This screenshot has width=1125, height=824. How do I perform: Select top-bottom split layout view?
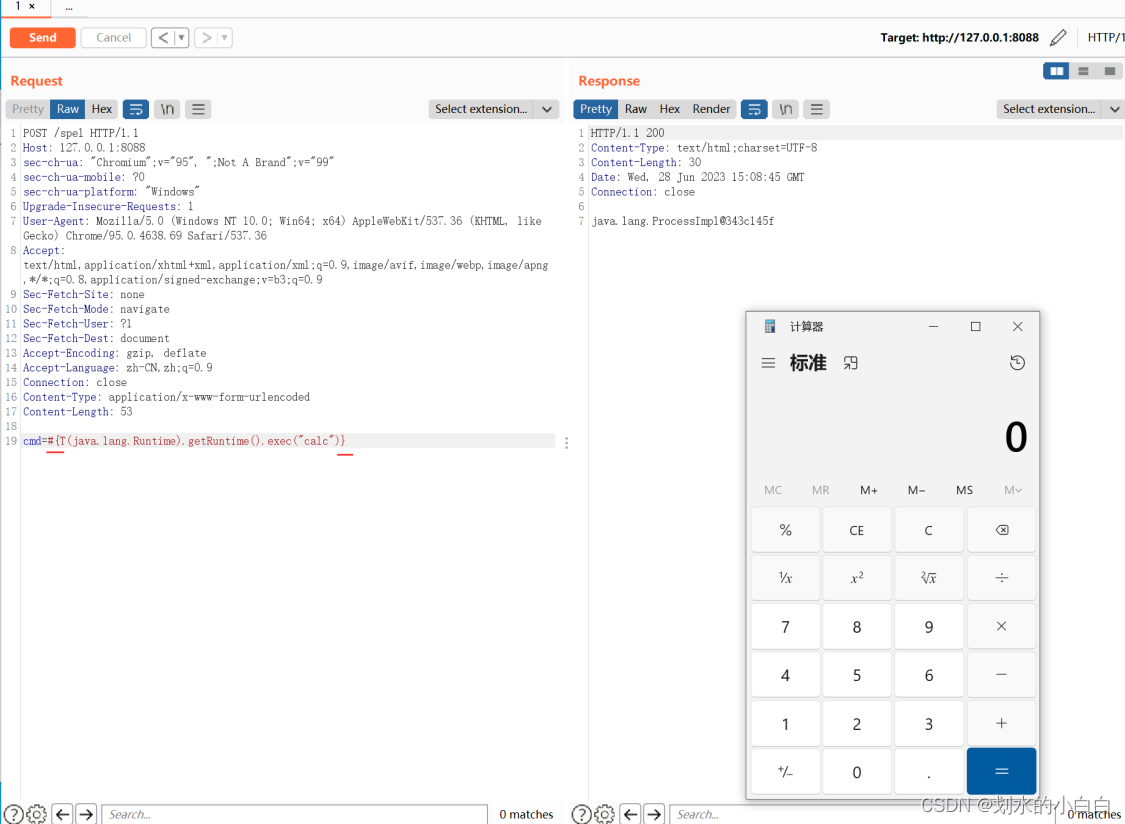[x=1083, y=71]
